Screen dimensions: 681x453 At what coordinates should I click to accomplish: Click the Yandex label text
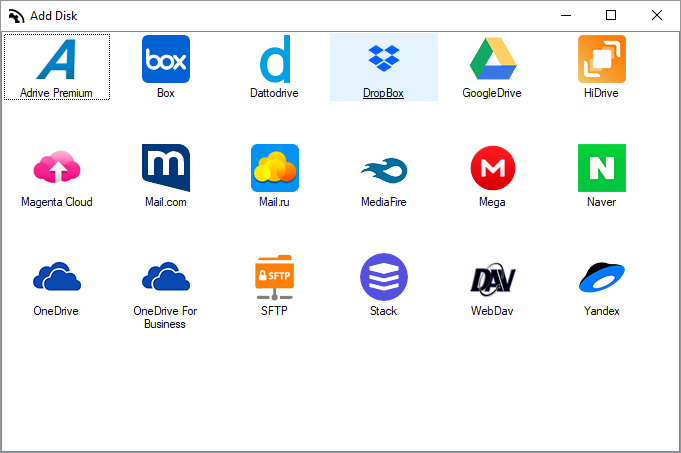pyautogui.click(x=602, y=311)
